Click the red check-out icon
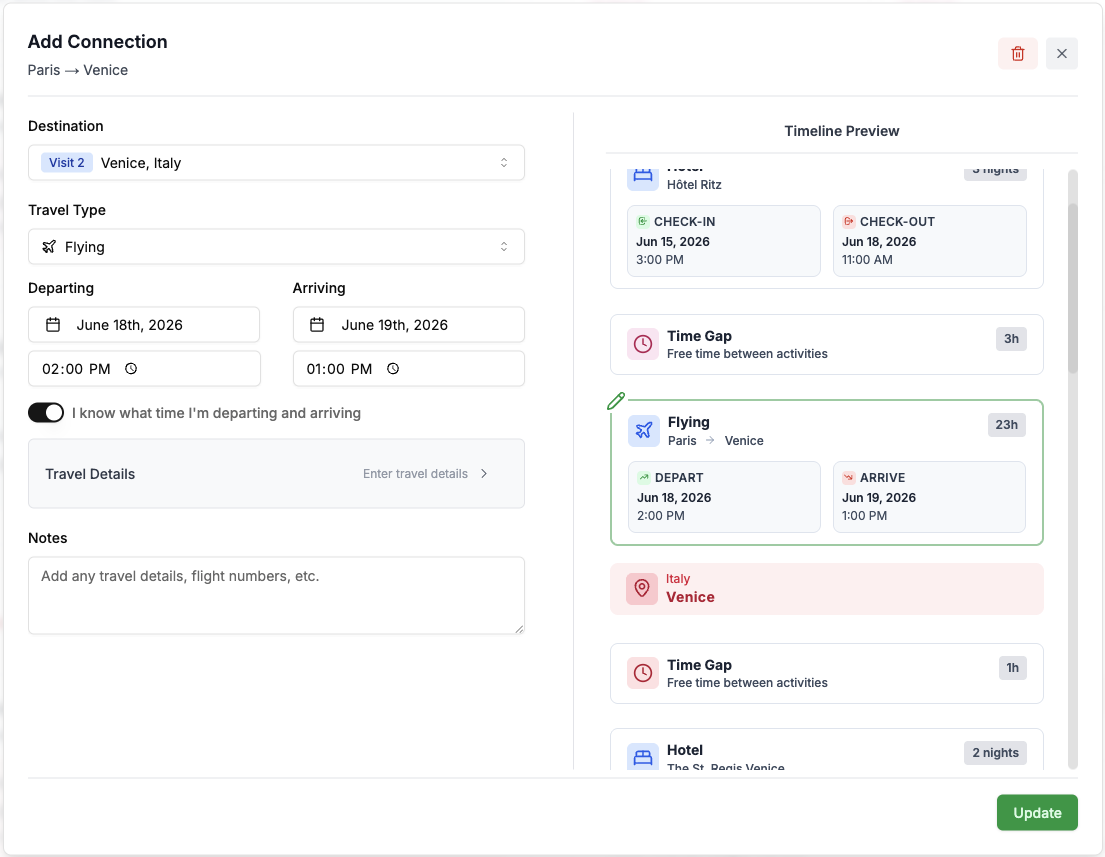The width and height of the screenshot is (1105, 857). (848, 221)
